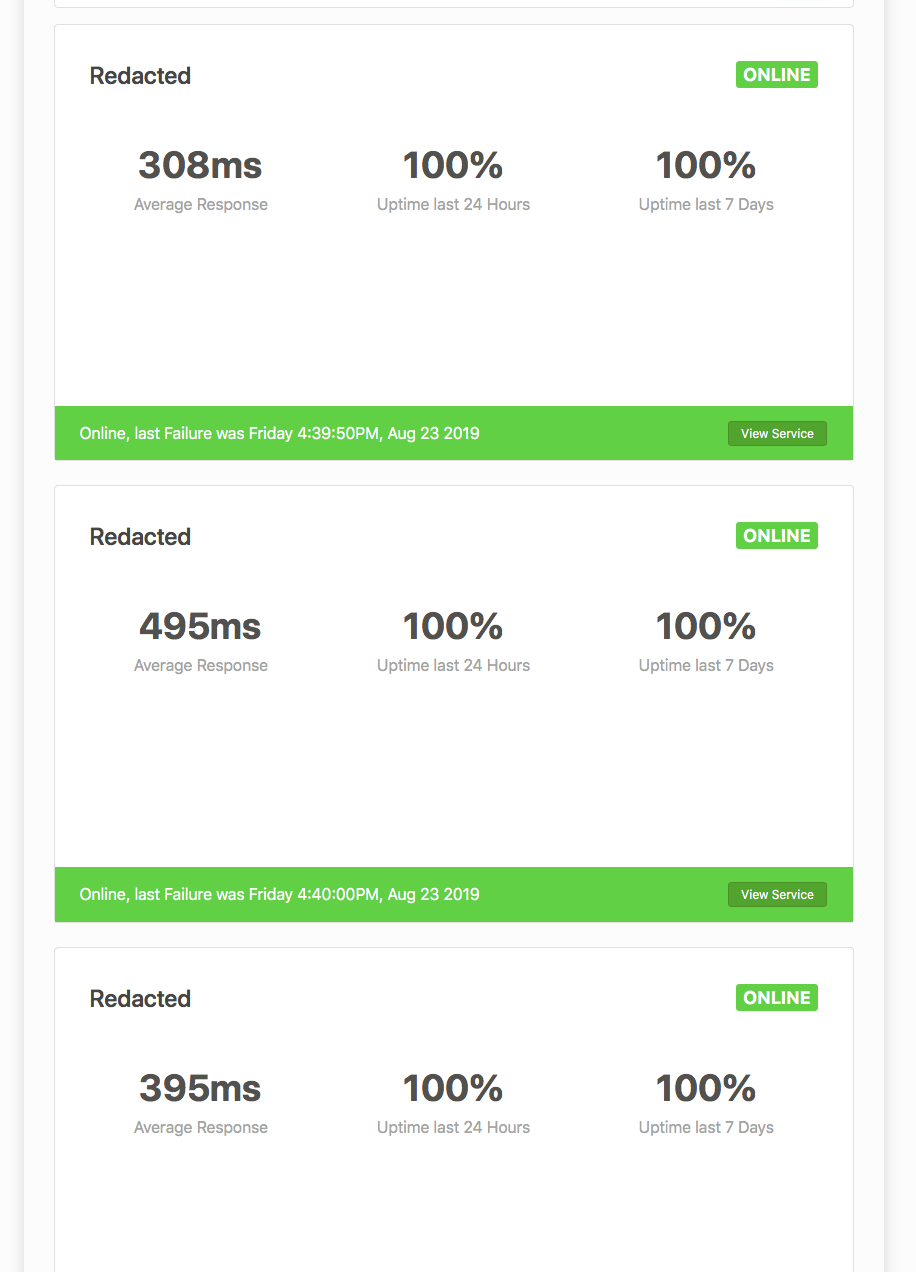Open the second Redacted service title
Image resolution: width=916 pixels, height=1272 pixels.
click(140, 536)
